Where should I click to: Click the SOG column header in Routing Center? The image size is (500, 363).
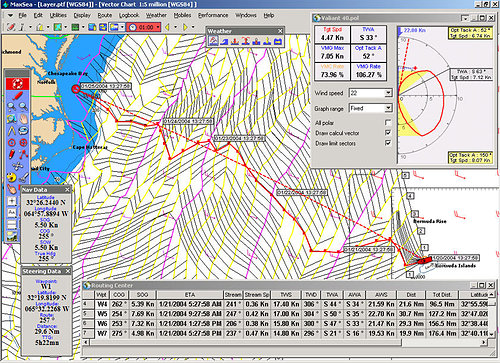(x=142, y=295)
